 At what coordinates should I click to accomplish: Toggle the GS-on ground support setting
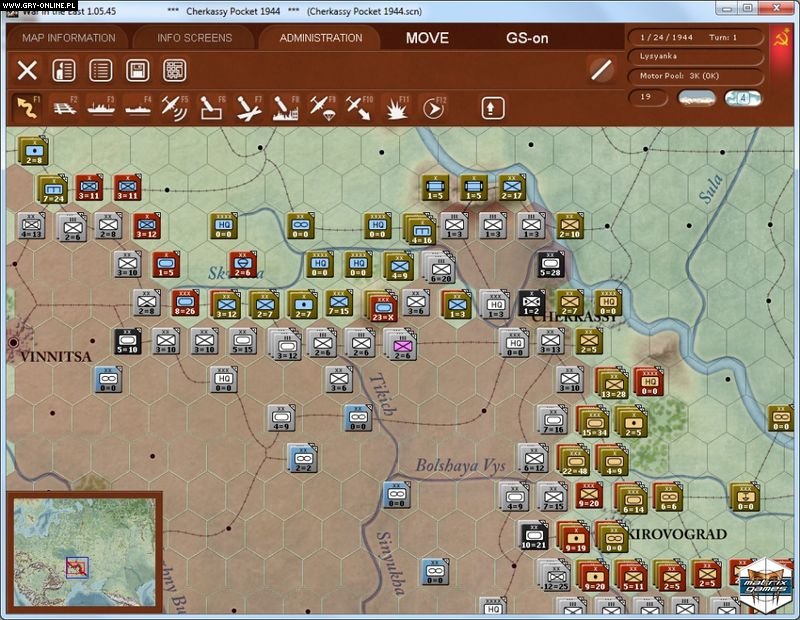pyautogui.click(x=527, y=38)
